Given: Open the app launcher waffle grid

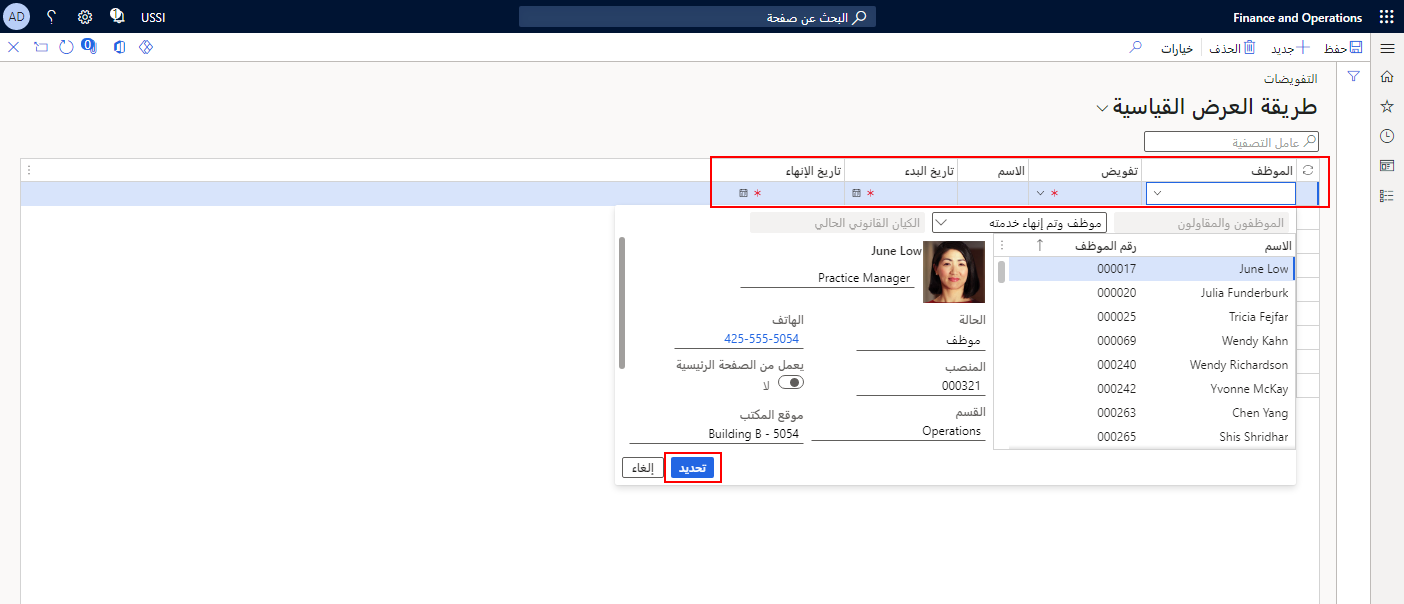Looking at the screenshot, I should point(1386,17).
